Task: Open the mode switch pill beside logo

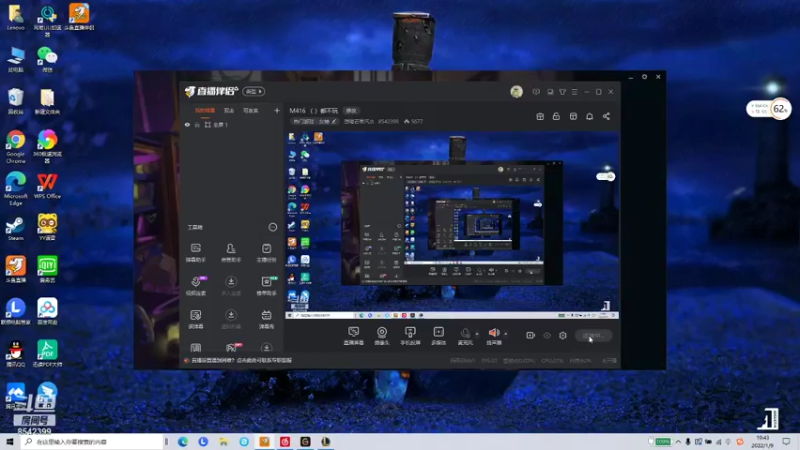Action: [x=254, y=91]
